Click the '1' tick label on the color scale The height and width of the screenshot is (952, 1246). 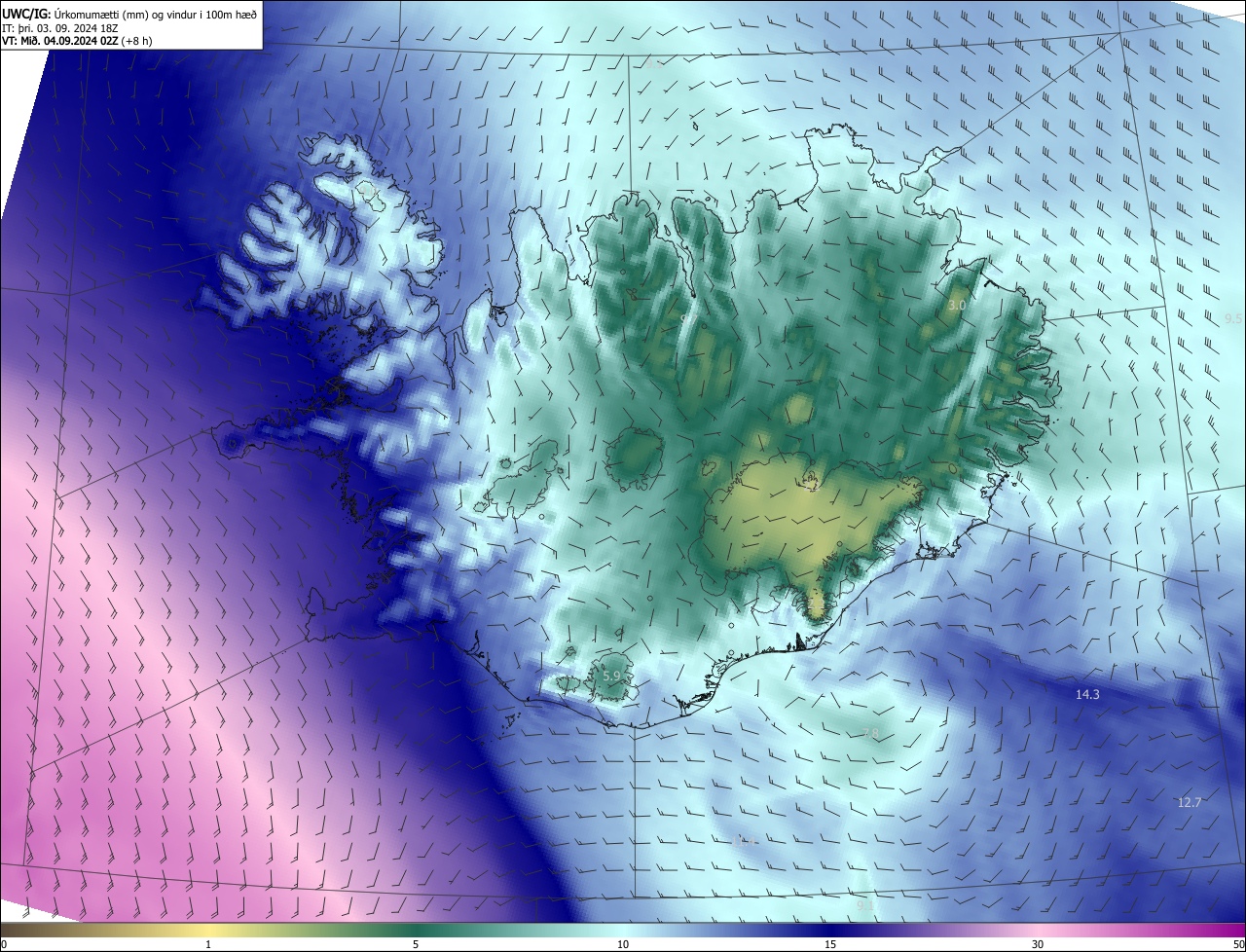point(208,944)
